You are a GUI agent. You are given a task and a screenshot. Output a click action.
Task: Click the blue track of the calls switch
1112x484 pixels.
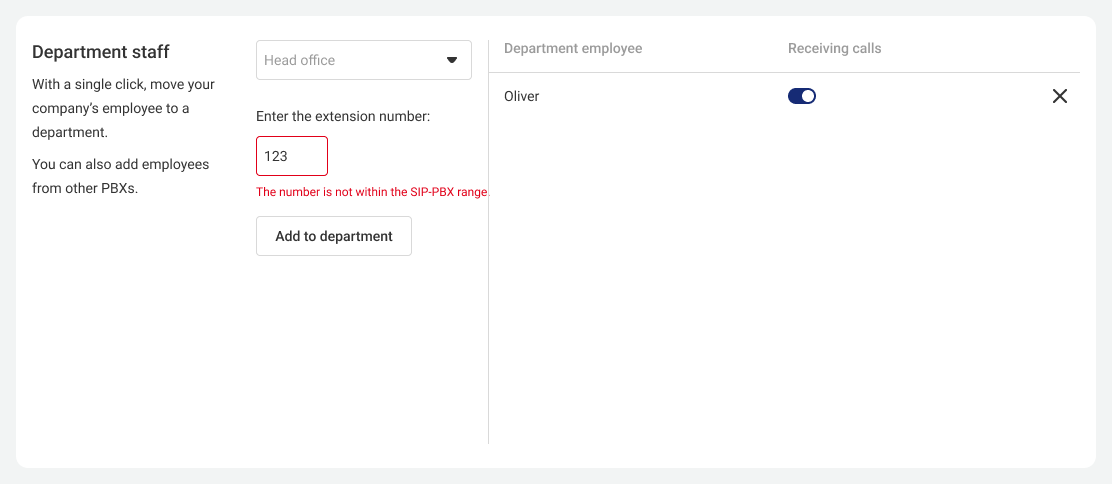[794, 96]
